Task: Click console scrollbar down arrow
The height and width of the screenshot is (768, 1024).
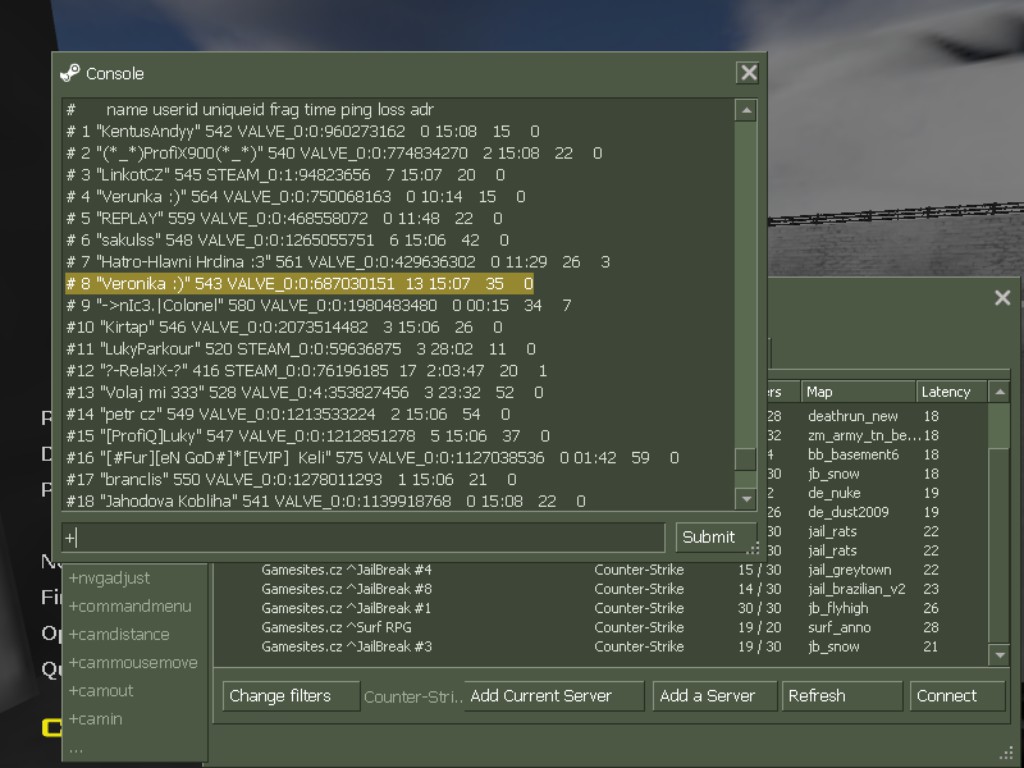Action: [746, 500]
